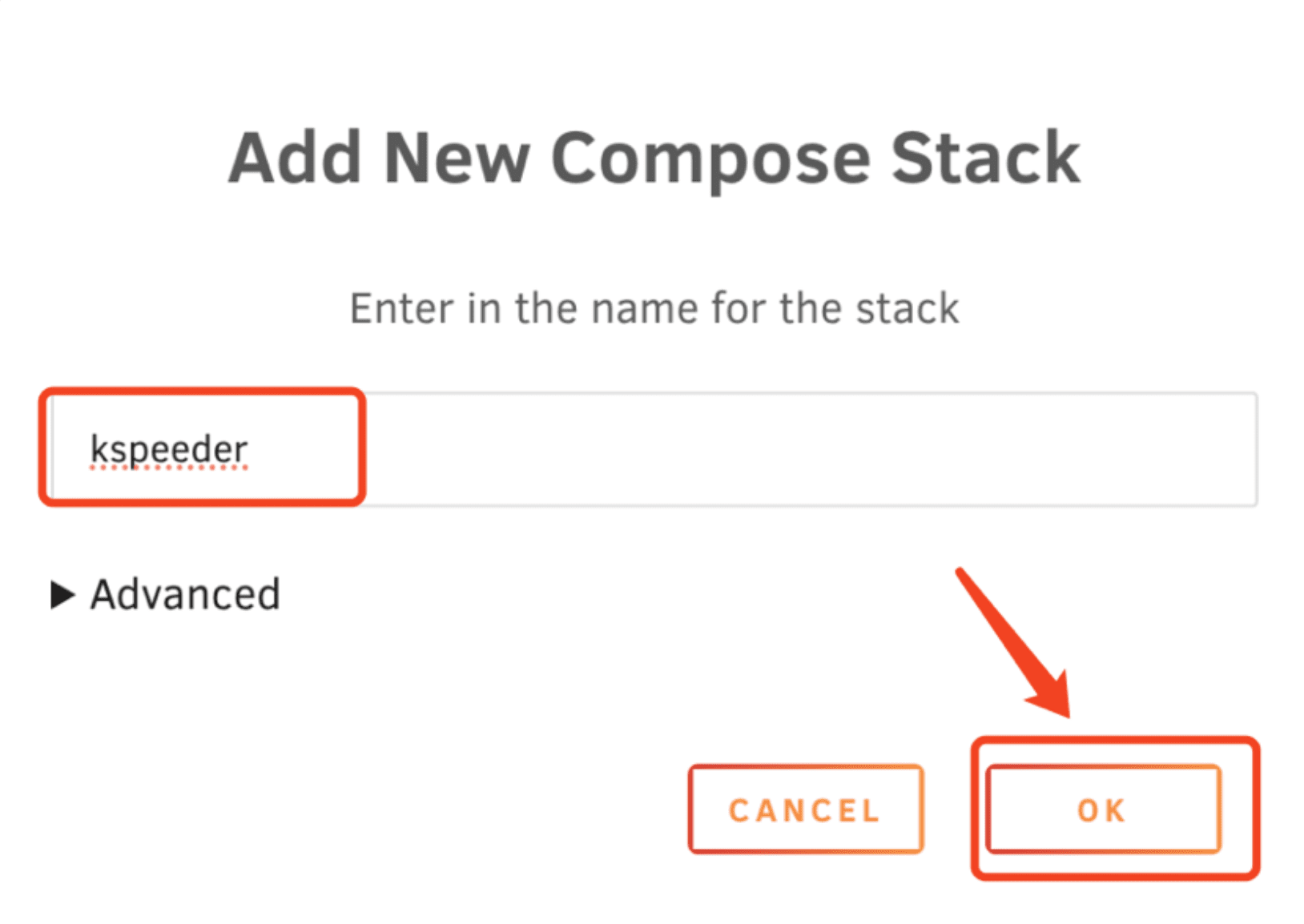Viewport: 1304px width, 924px height.
Task: Abort adding the compose stack via CANCEL
Action: (805, 810)
